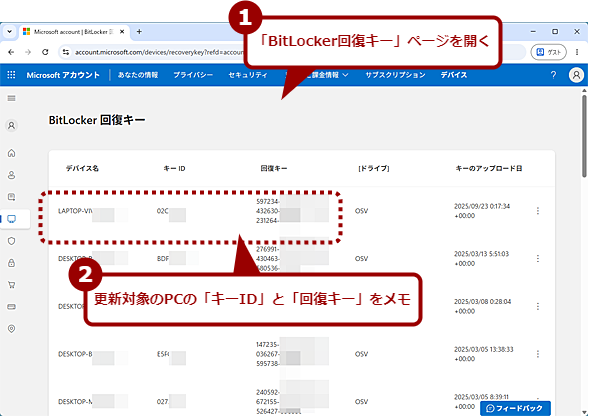Reload the page with refresh icon
589x417 pixels.
[45, 52]
